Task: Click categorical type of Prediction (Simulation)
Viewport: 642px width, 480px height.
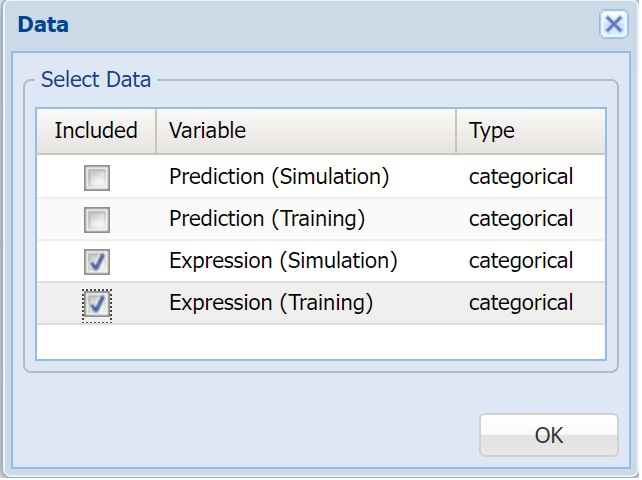Action: 521,177
